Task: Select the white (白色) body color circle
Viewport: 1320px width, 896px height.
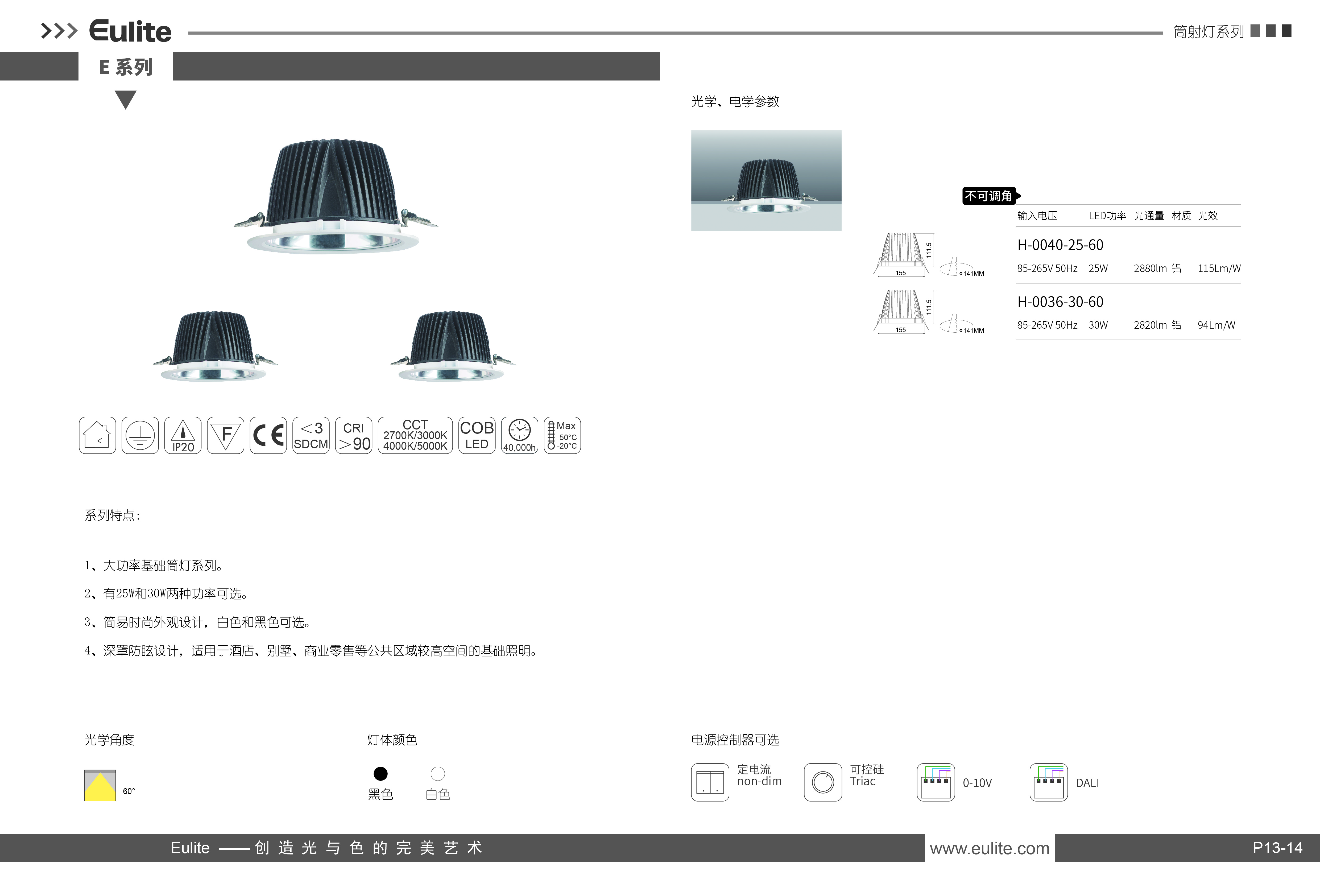Action: click(437, 773)
